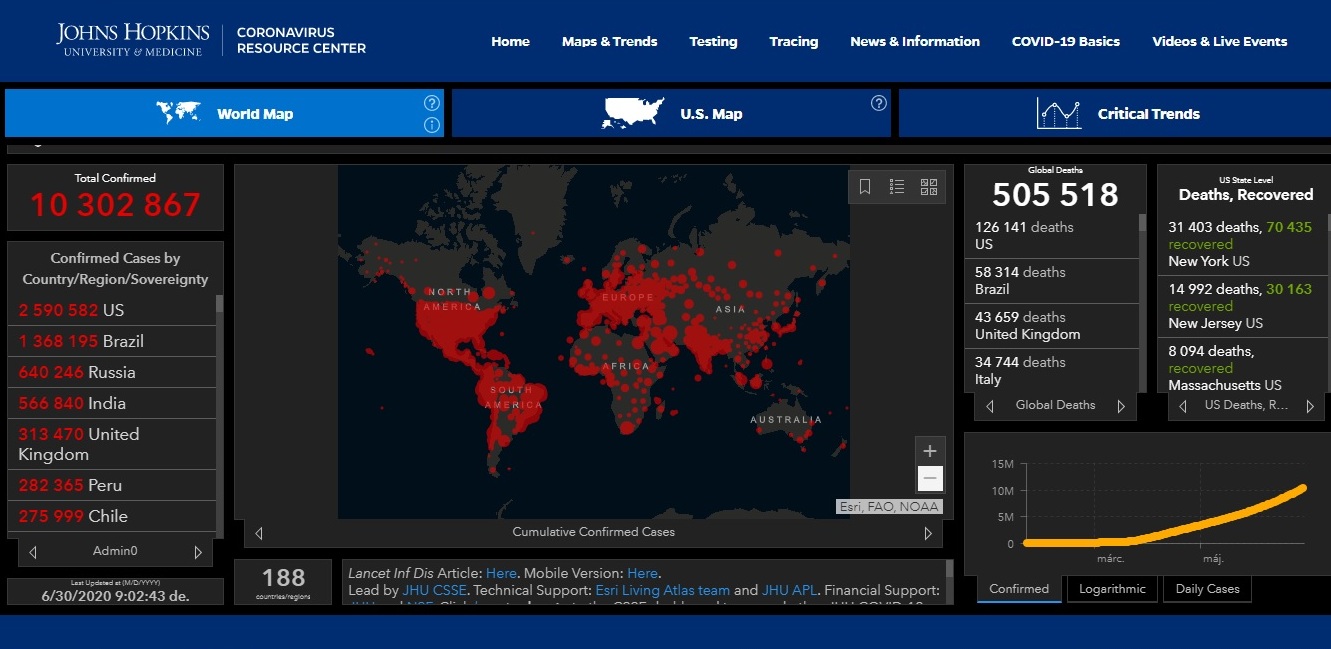Click left arrow next to Global Deaths label
Viewport: 1331px width, 649px height.
[x=990, y=406]
